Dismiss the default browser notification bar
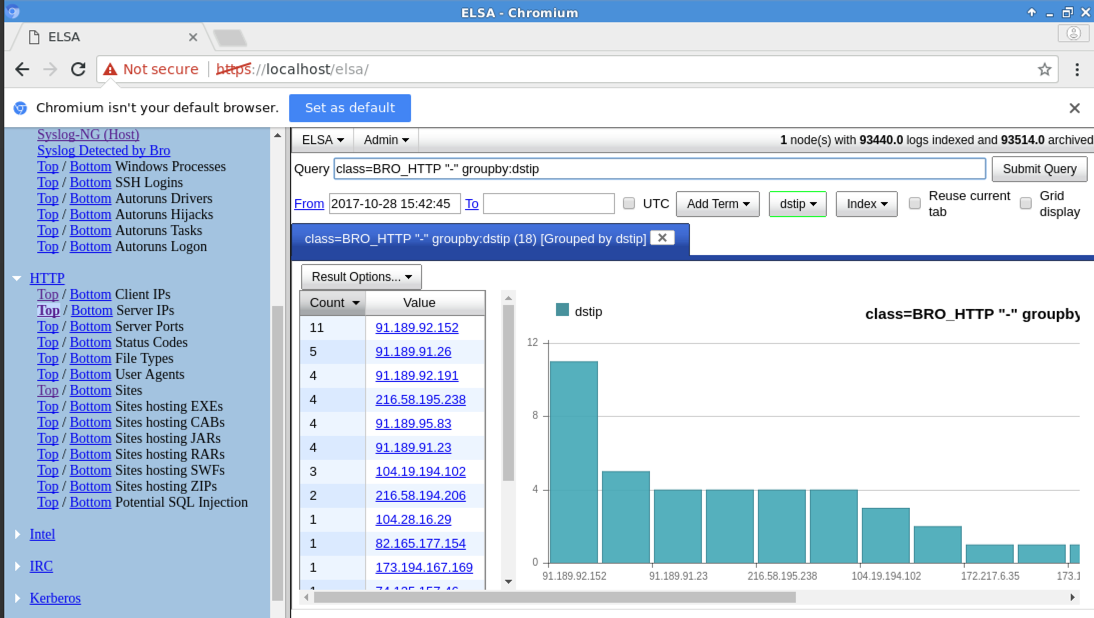This screenshot has width=1094, height=618. pos(1074,108)
